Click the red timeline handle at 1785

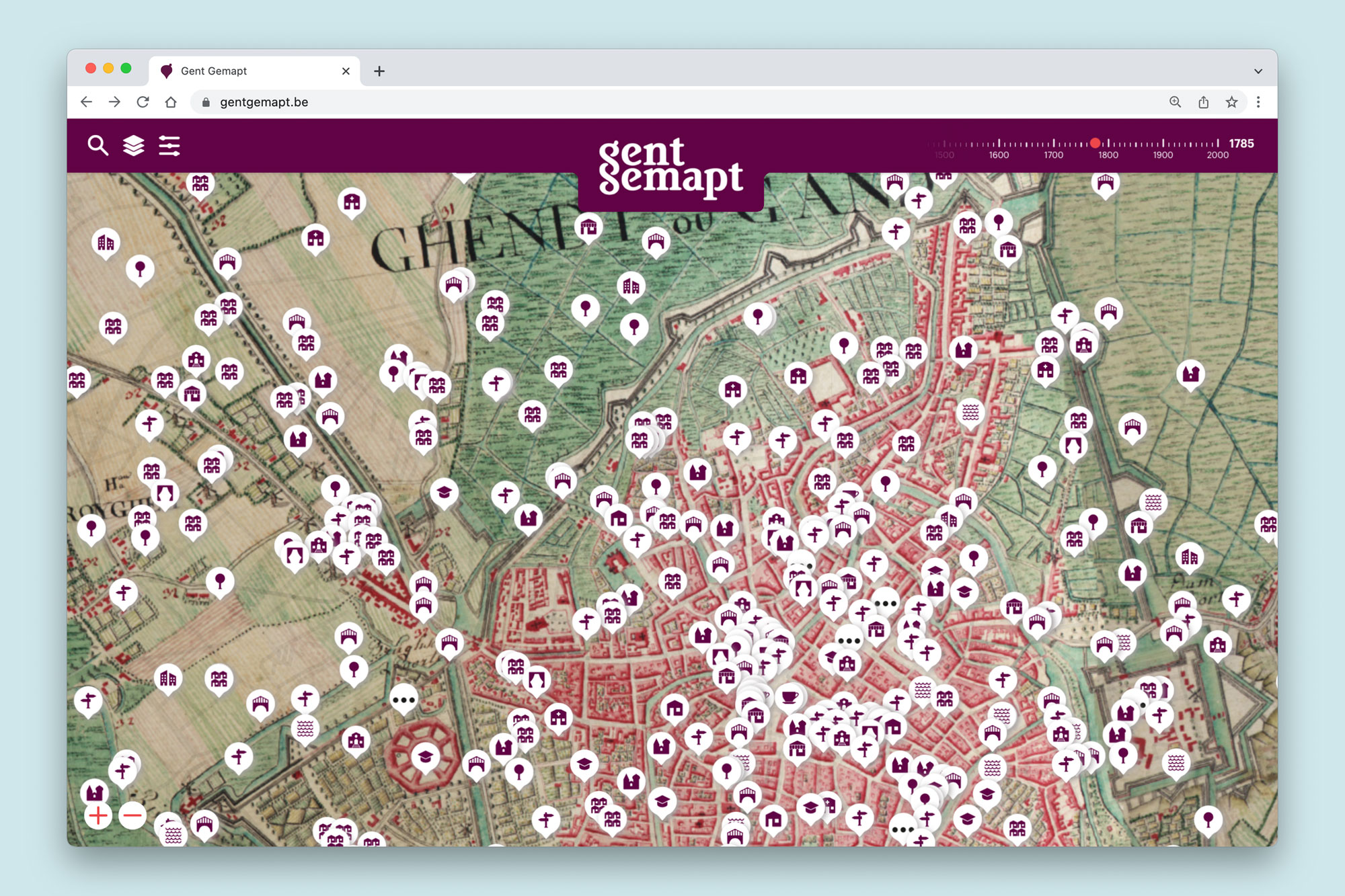pos(1096,143)
